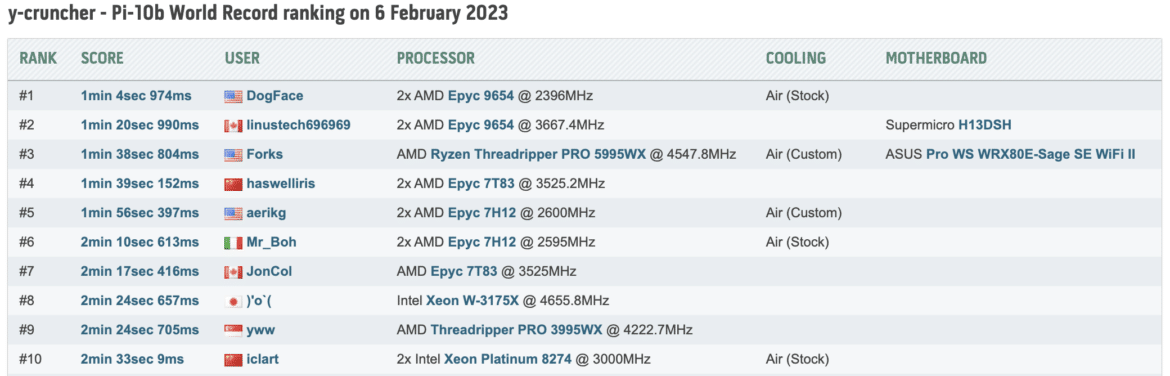Open Mr_Boh user profile

[272, 242]
